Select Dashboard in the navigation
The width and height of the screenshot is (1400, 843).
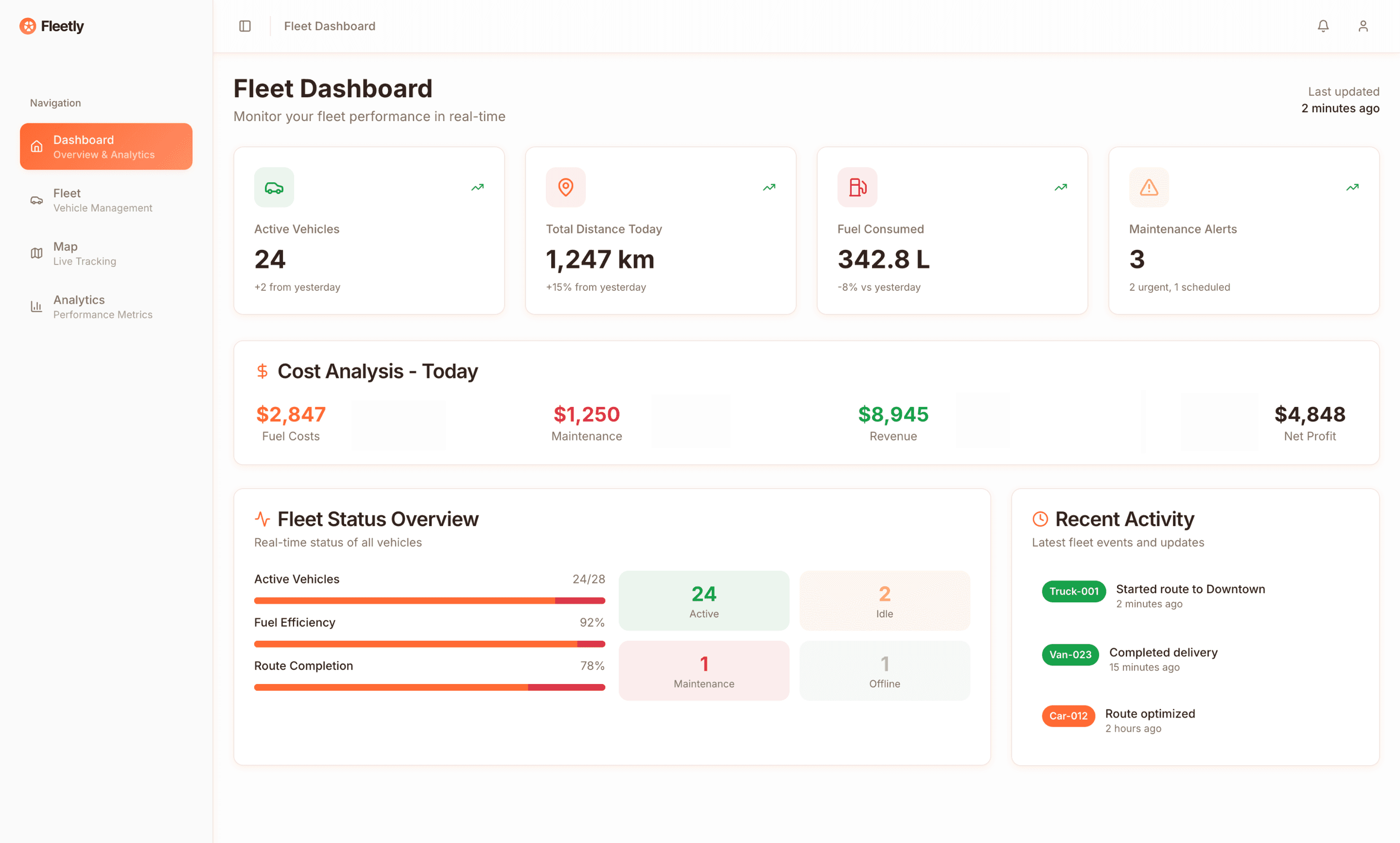point(106,146)
